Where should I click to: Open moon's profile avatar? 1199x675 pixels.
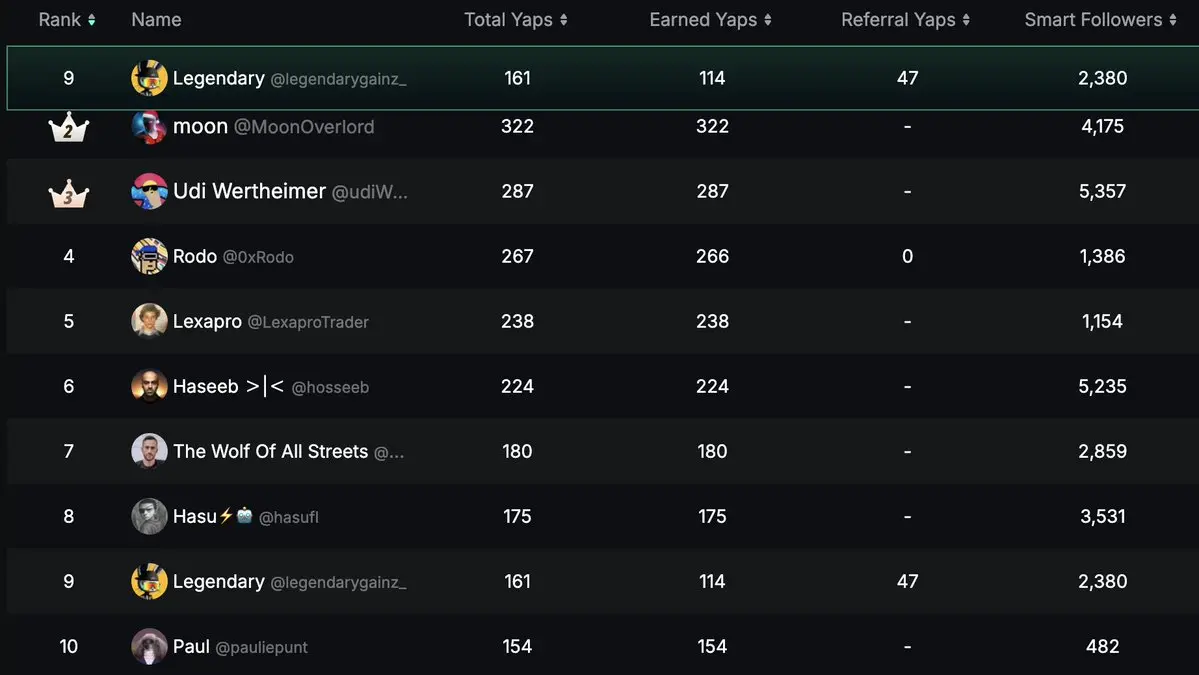pyautogui.click(x=149, y=127)
